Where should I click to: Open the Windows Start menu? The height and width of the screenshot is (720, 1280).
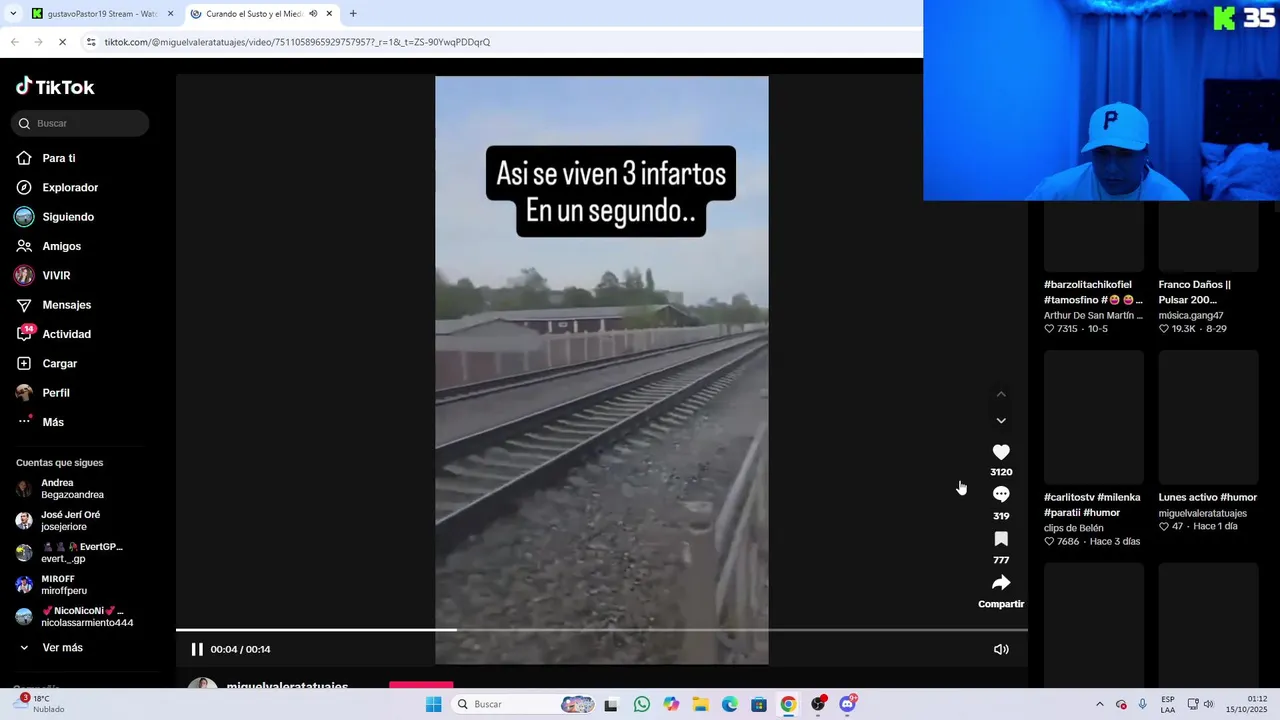pyautogui.click(x=433, y=704)
